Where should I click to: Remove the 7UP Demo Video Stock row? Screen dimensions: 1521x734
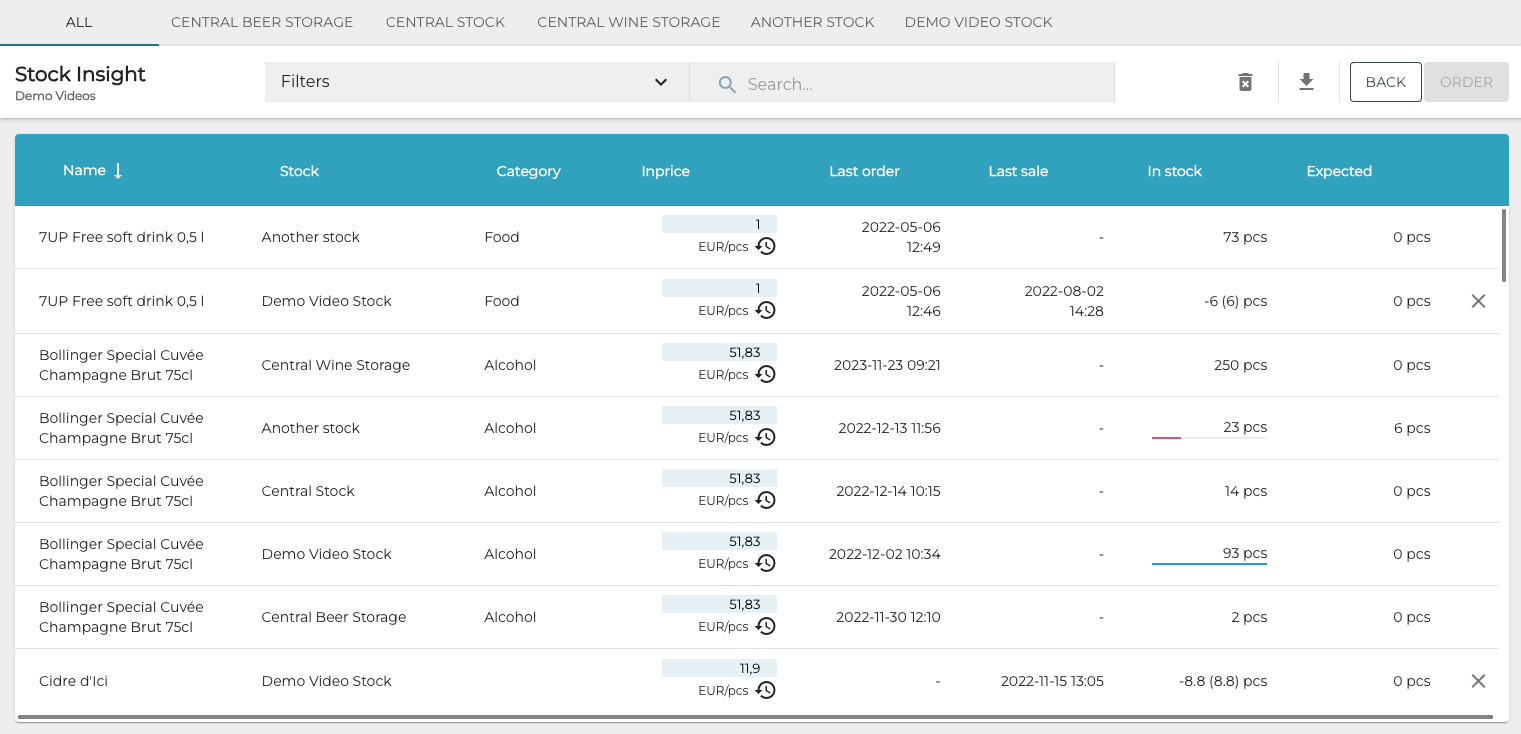click(1478, 301)
